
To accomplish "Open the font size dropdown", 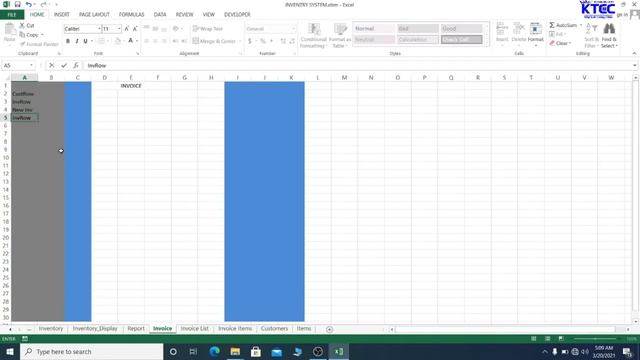I will click(x=119, y=29).
